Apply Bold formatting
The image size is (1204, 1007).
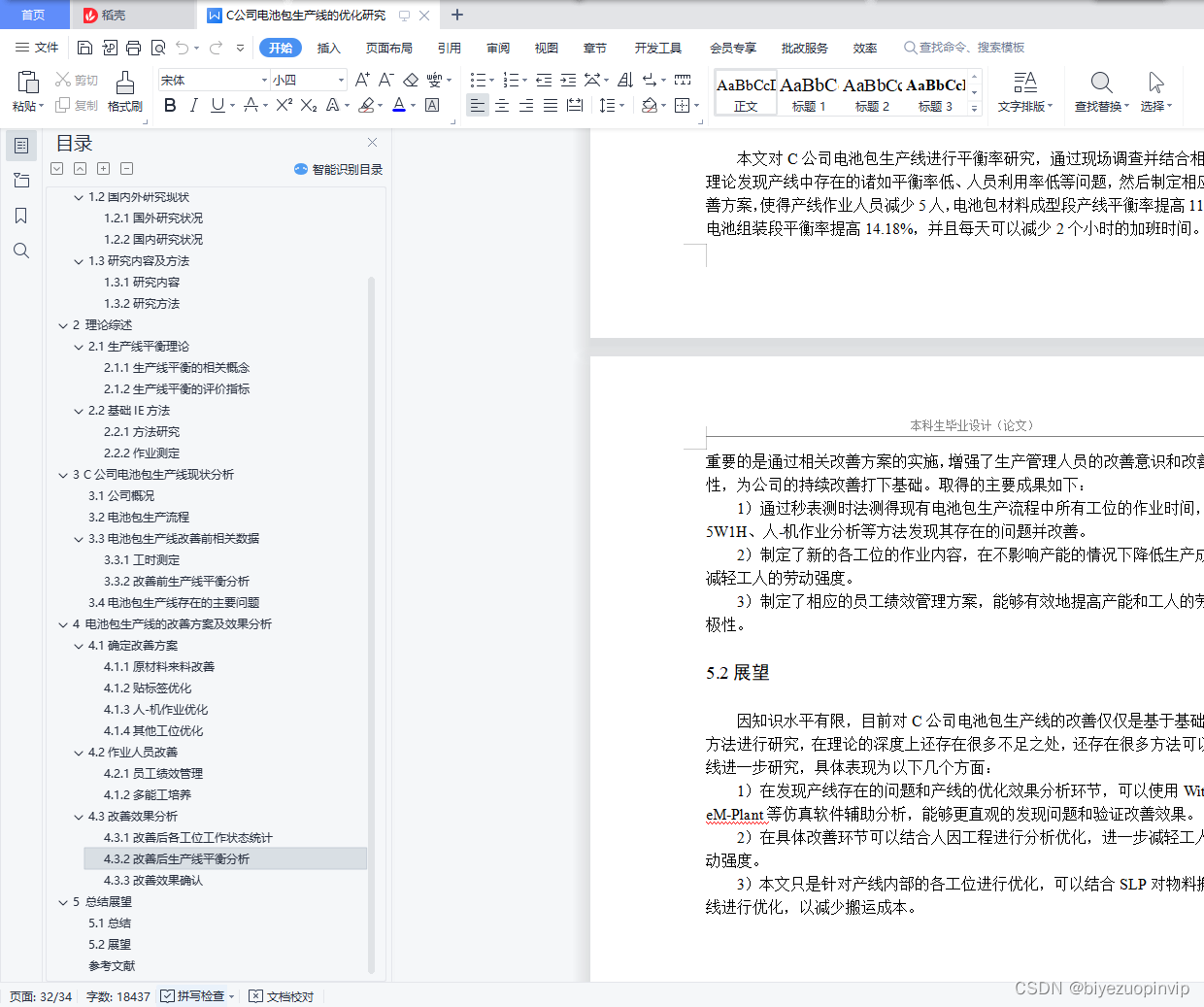coord(170,105)
